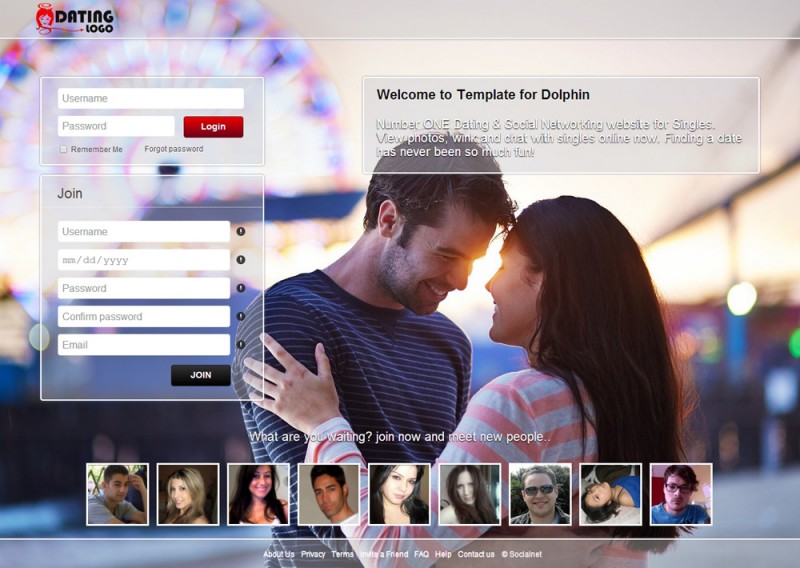Click 'What are you waiting? join now' text
The height and width of the screenshot is (568, 800).
coord(399,437)
